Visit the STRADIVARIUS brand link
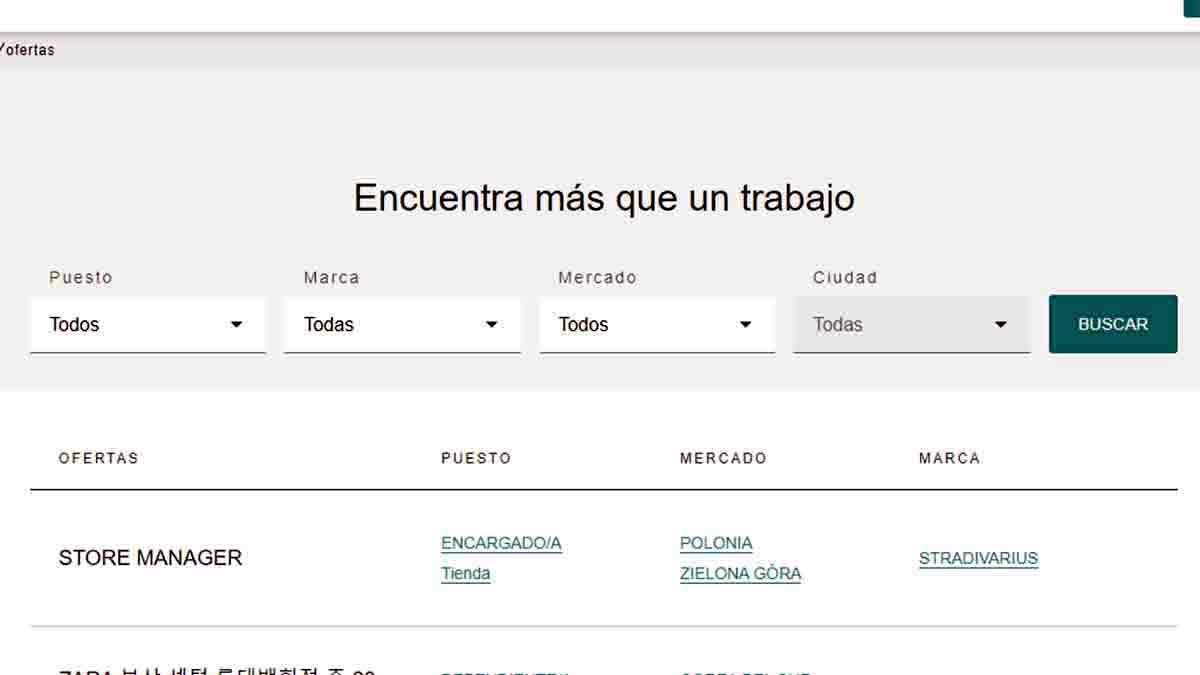Viewport: 1200px width, 675px height. pos(978,558)
